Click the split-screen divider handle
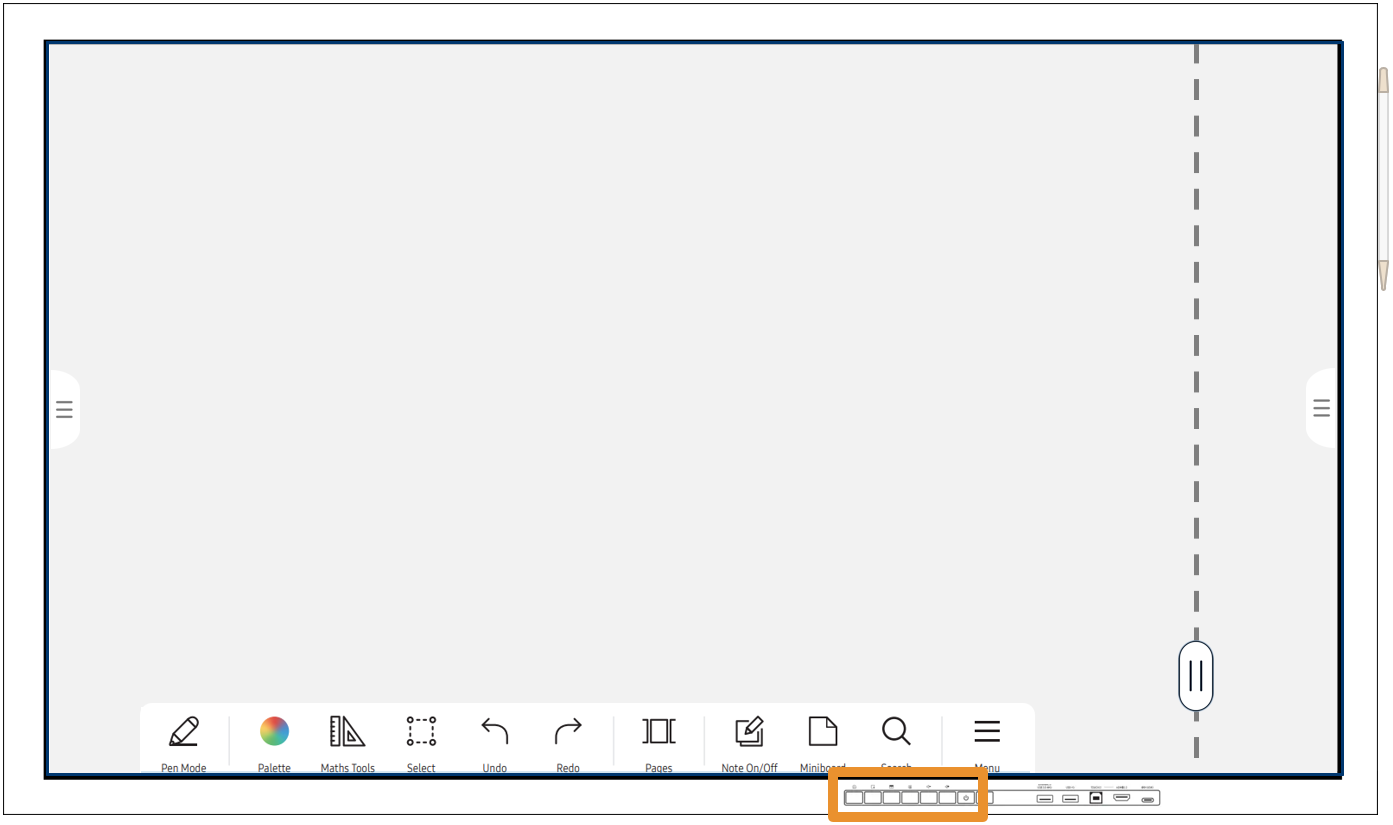 point(1196,676)
